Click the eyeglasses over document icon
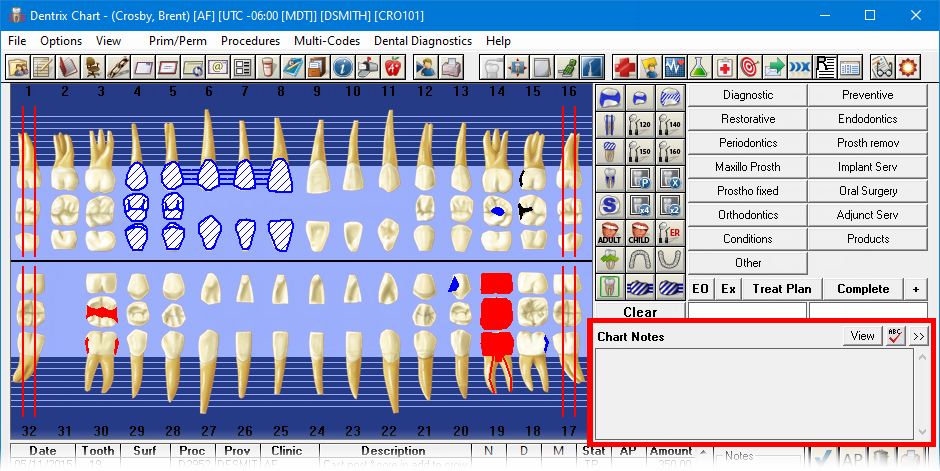 [882, 67]
